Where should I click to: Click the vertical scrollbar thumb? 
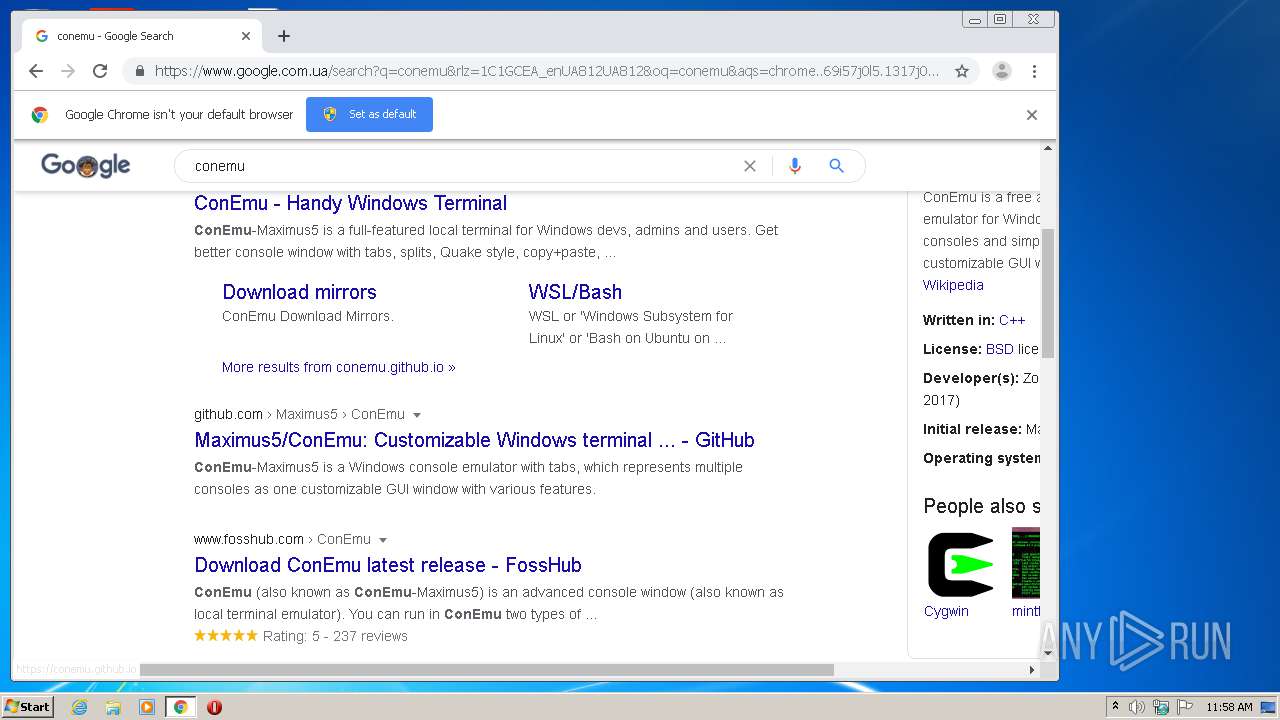(x=1048, y=293)
